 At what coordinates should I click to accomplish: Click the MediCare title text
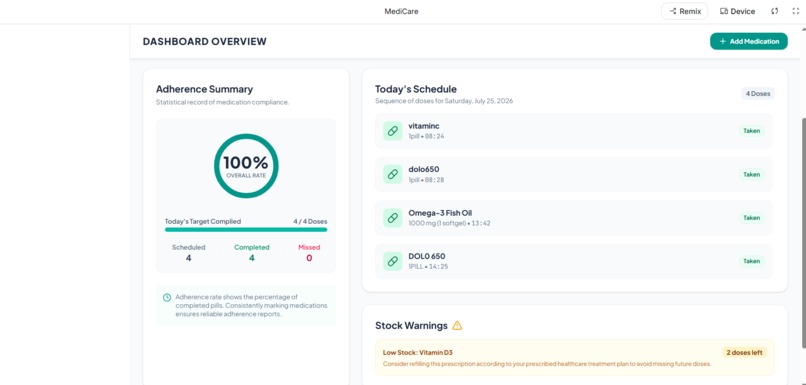tap(401, 11)
